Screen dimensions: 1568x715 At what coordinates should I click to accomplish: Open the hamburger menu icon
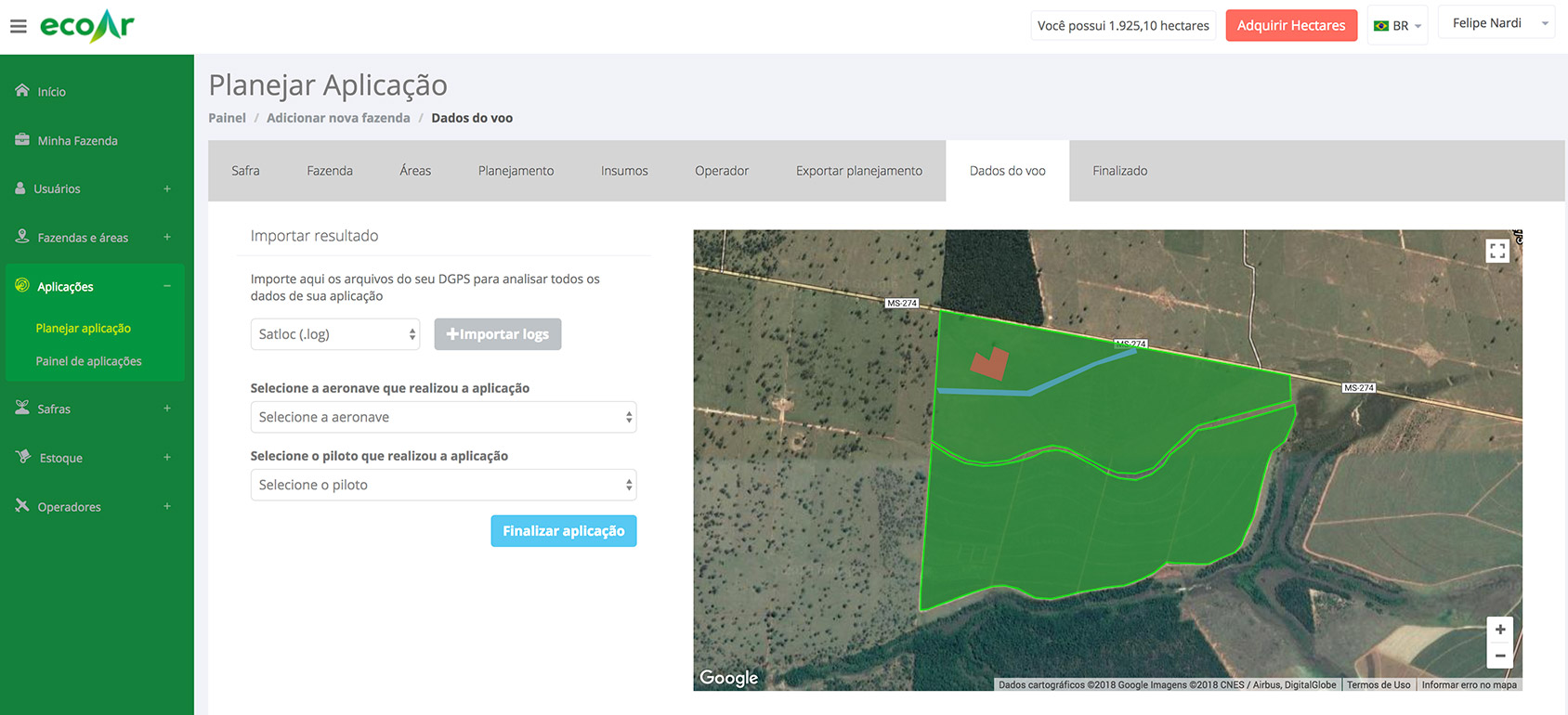pos(18,26)
